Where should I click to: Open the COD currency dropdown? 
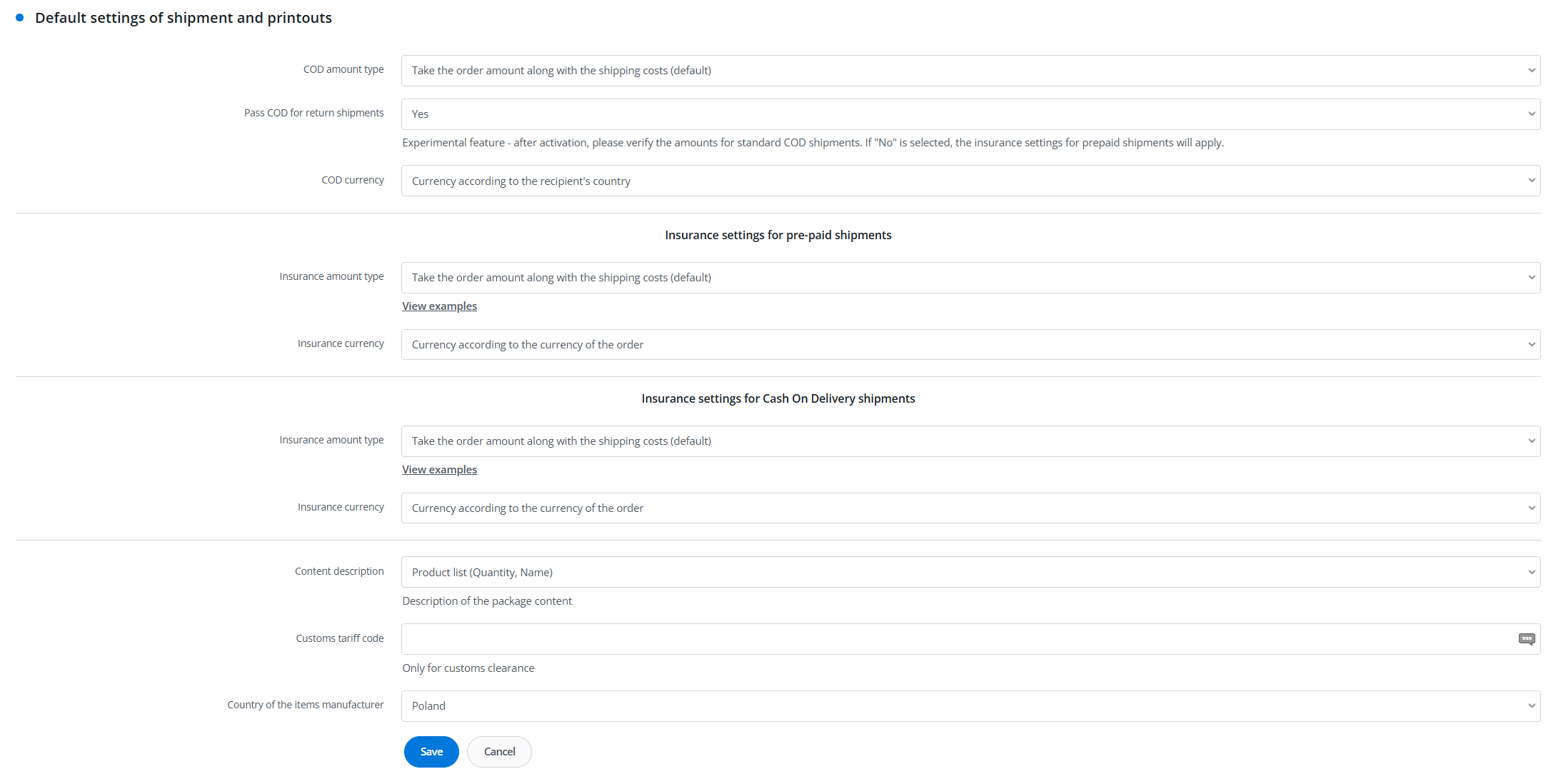coord(970,181)
